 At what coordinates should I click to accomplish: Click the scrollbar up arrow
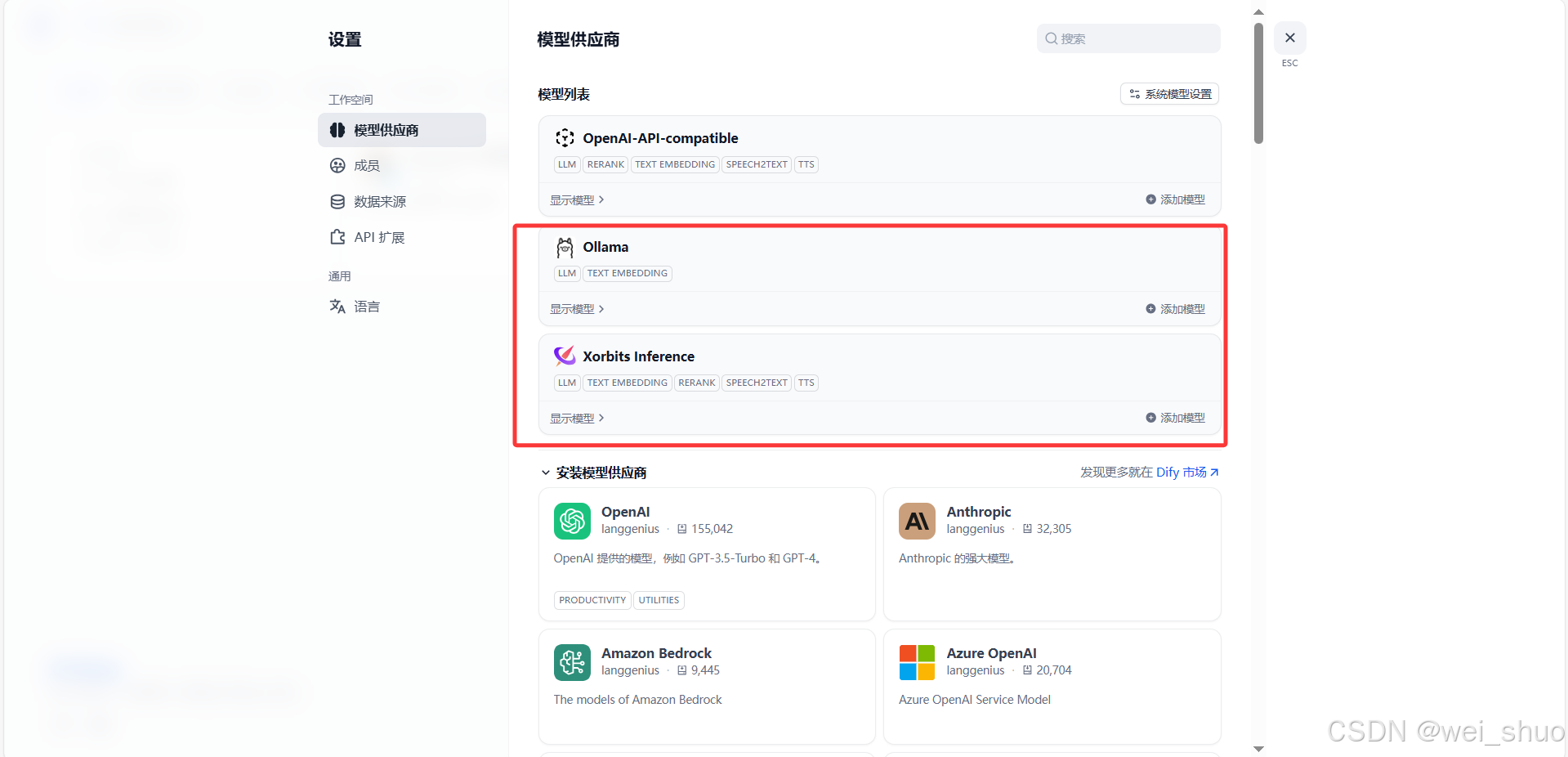[x=1258, y=11]
